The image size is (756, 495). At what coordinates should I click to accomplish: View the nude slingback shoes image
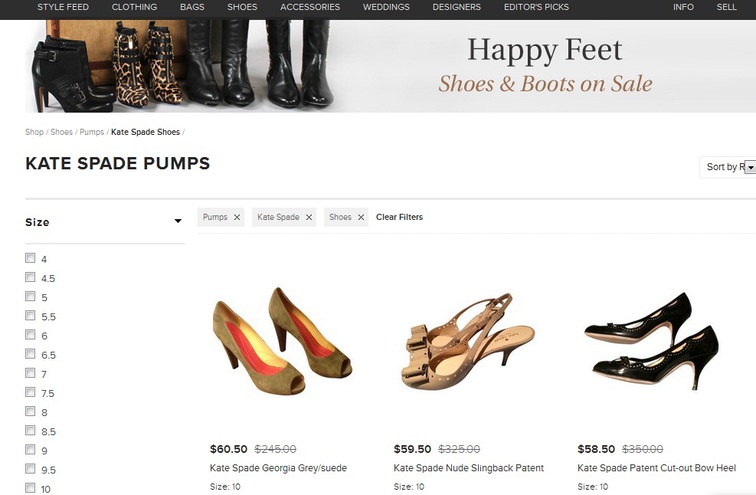click(468, 341)
